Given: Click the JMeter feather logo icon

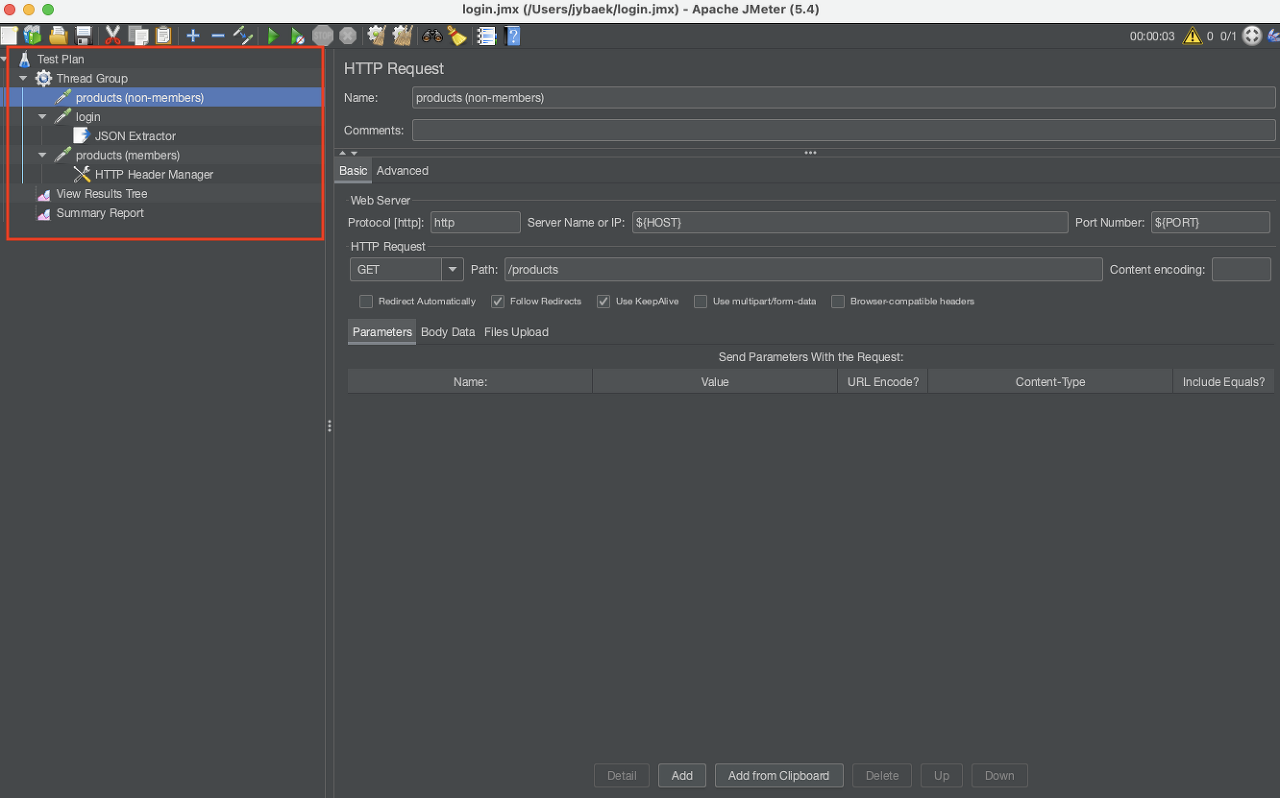Looking at the screenshot, I should [1273, 36].
